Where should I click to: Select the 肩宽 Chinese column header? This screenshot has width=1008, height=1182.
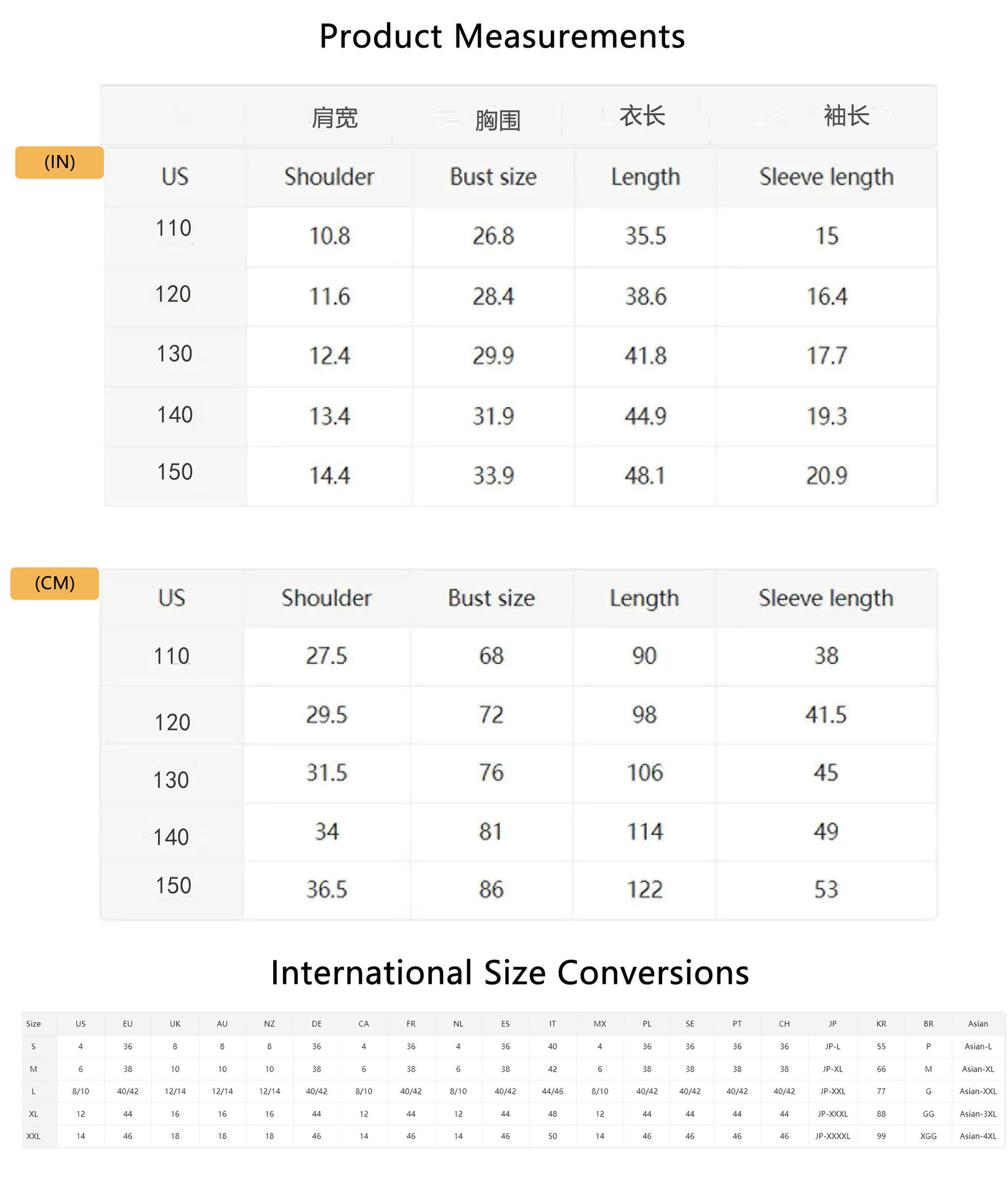point(335,117)
